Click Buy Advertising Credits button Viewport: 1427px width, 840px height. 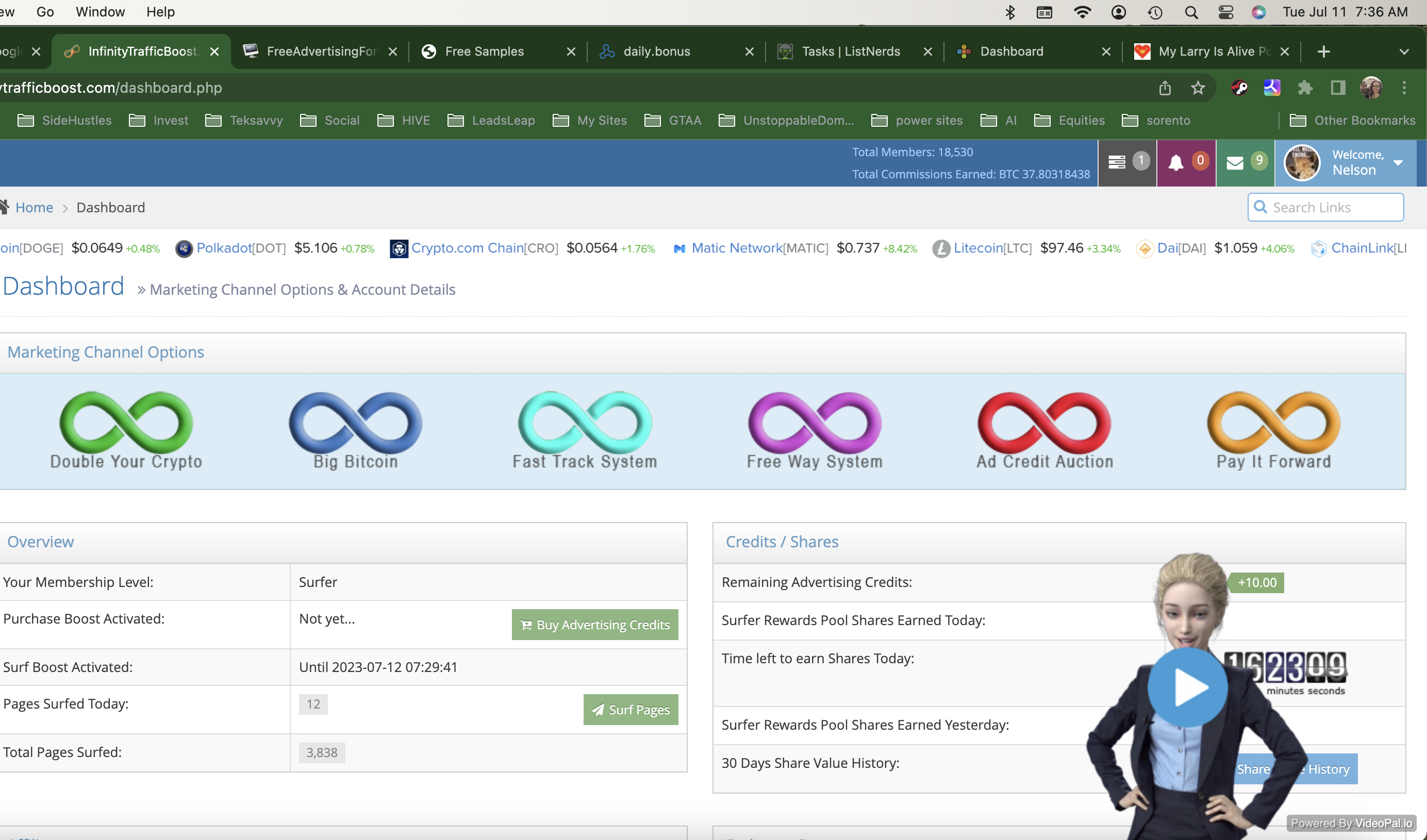tap(594, 625)
